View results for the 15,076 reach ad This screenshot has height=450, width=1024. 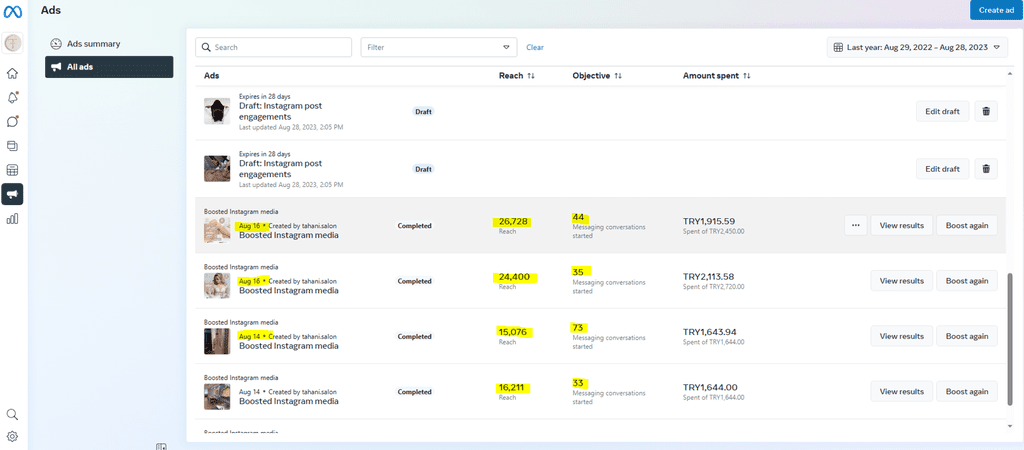(x=901, y=336)
